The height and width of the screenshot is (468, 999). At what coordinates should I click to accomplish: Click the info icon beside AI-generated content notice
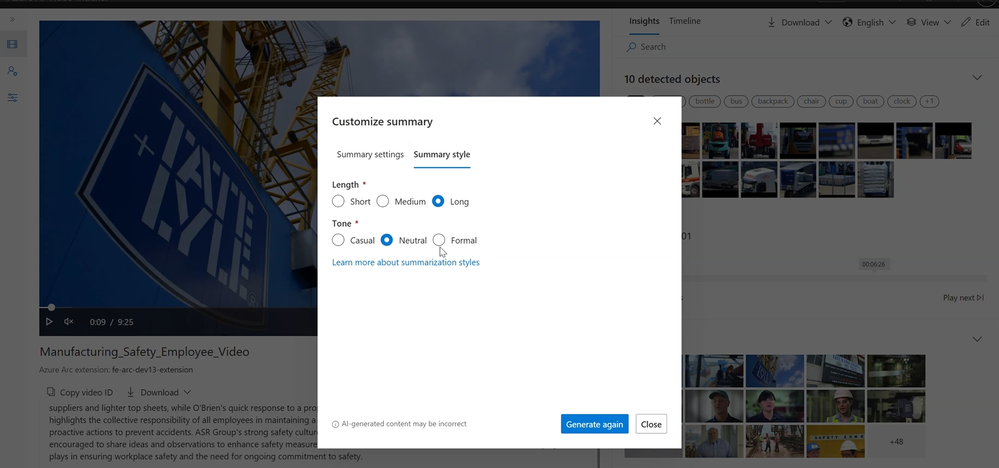click(336, 424)
